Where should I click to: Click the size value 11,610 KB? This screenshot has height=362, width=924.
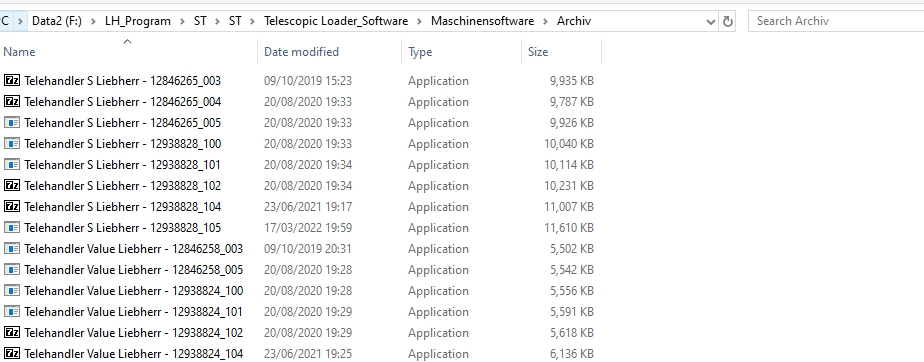click(569, 228)
